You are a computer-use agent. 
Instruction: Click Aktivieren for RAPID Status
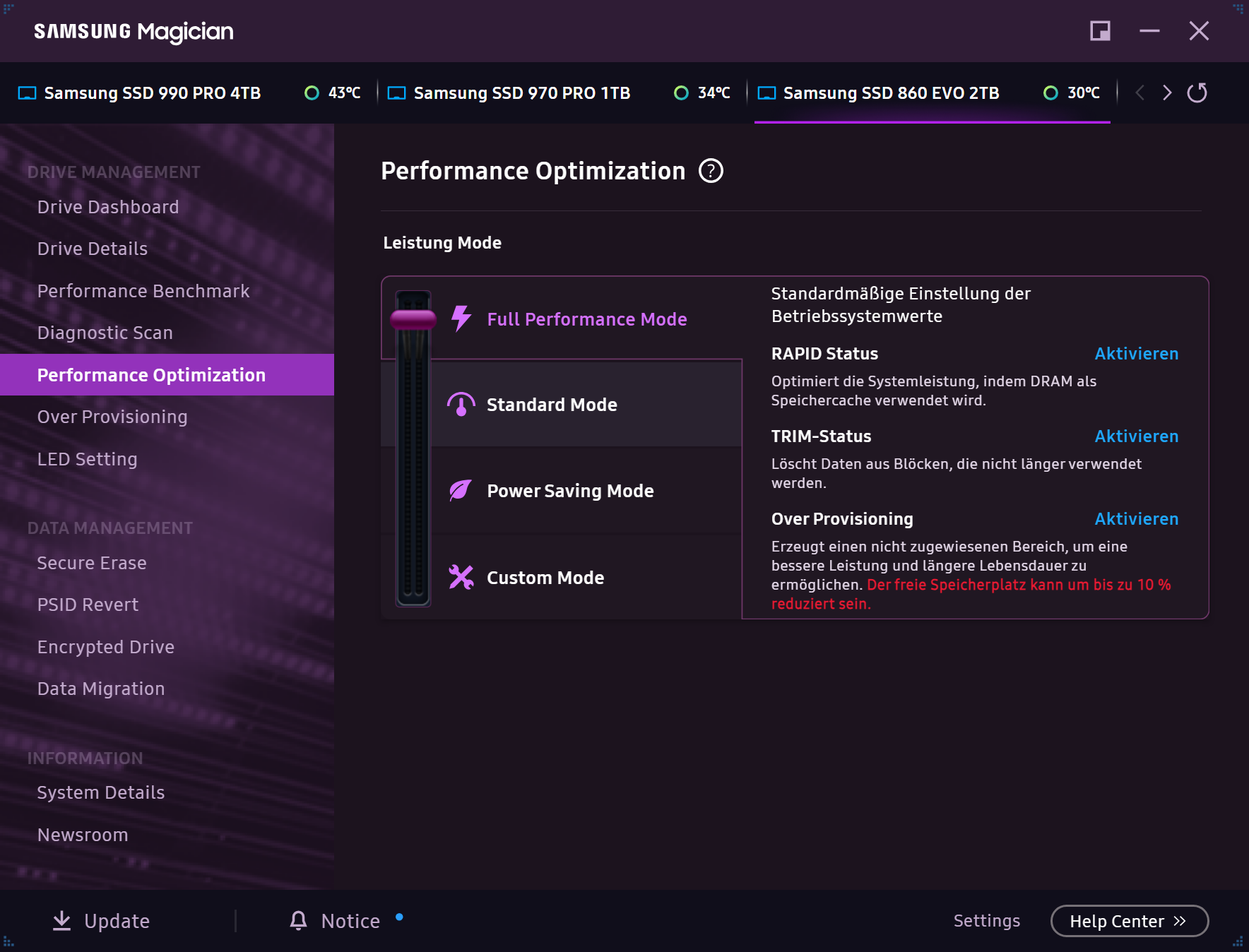tap(1136, 354)
